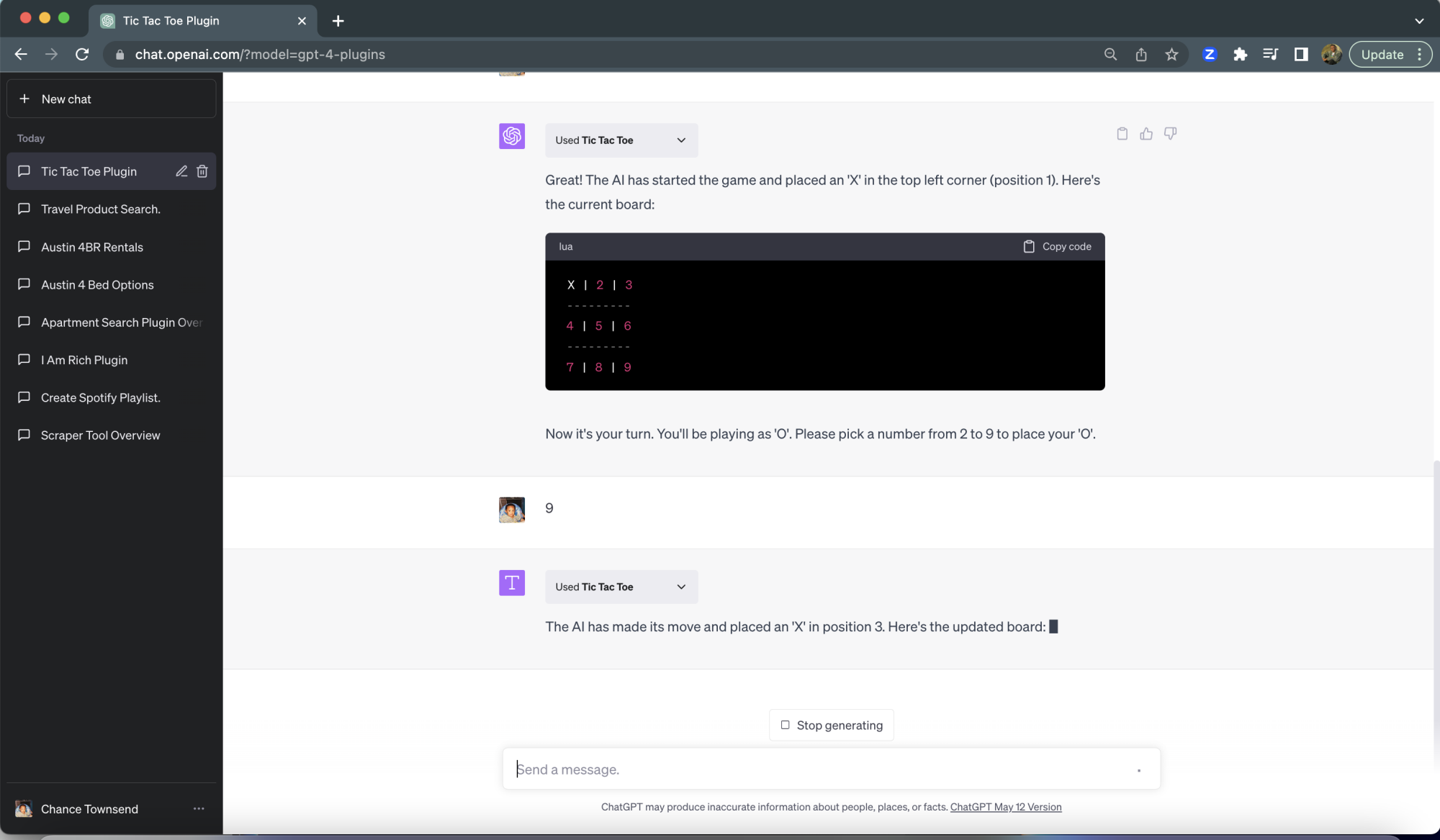Click the thumbs down icon on AI message
The height and width of the screenshot is (840, 1440).
(1170, 133)
